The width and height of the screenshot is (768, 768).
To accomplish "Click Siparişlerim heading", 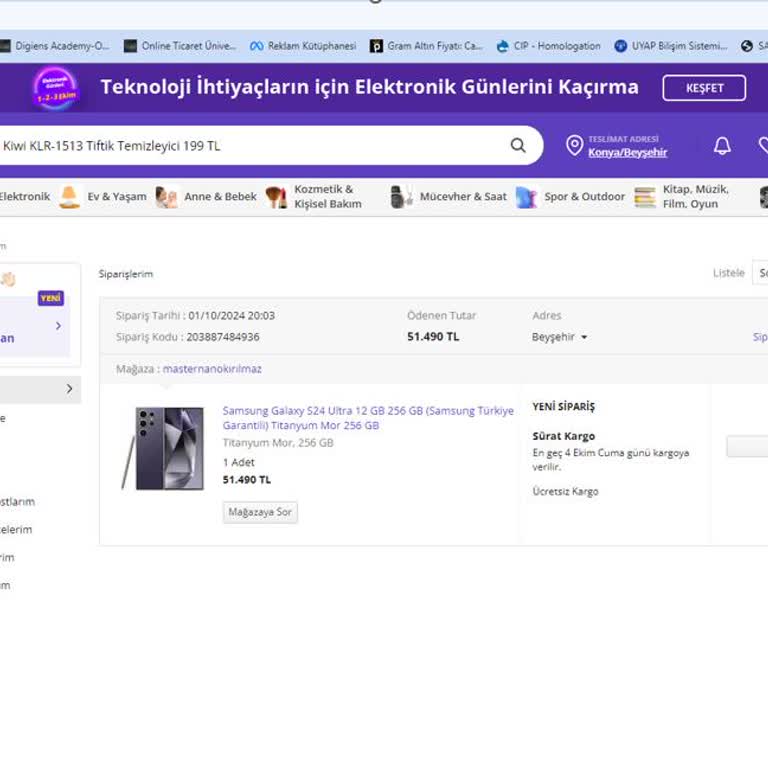I will point(126,274).
